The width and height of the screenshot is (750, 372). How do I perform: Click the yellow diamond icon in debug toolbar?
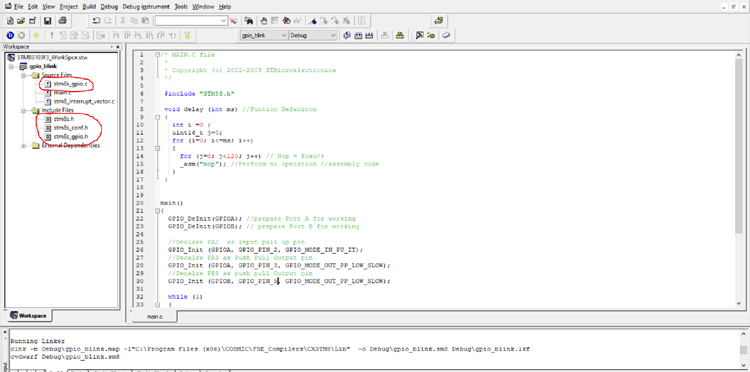tap(188, 35)
